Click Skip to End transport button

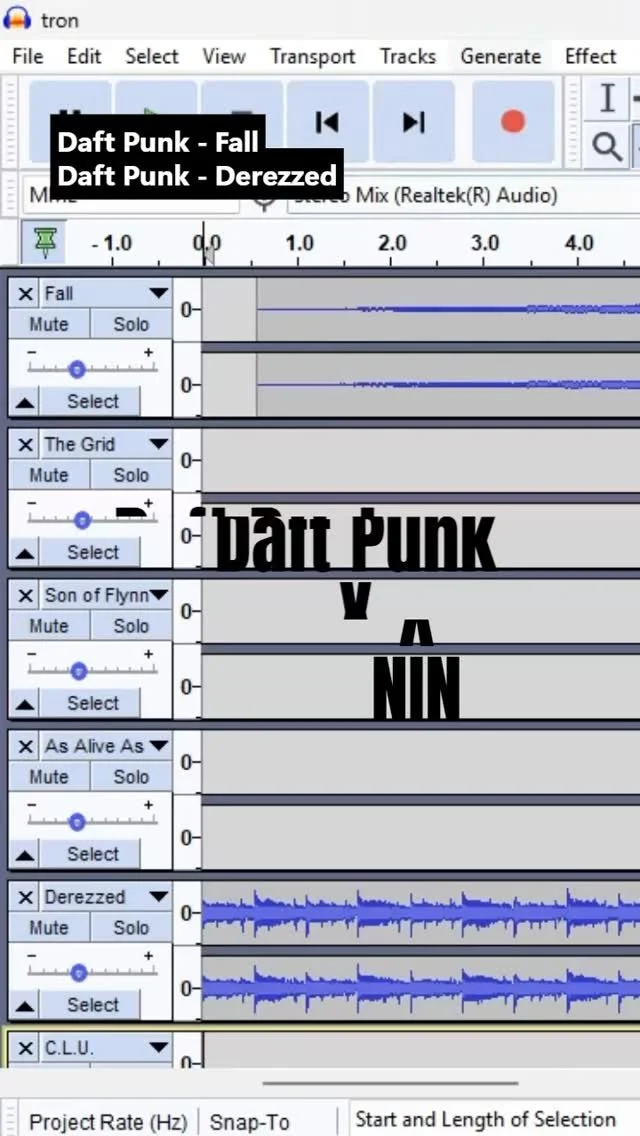414,122
